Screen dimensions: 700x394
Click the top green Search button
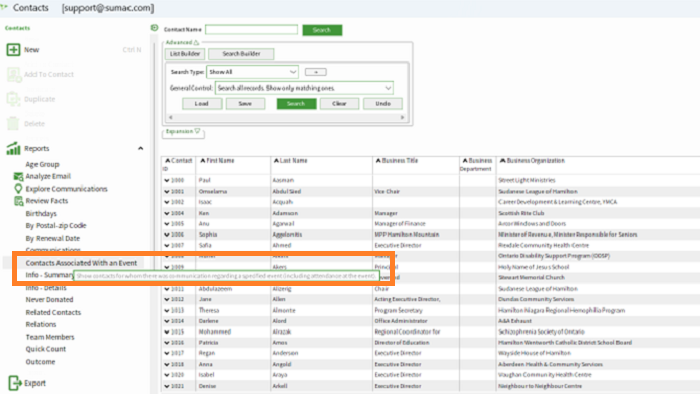[322, 30]
